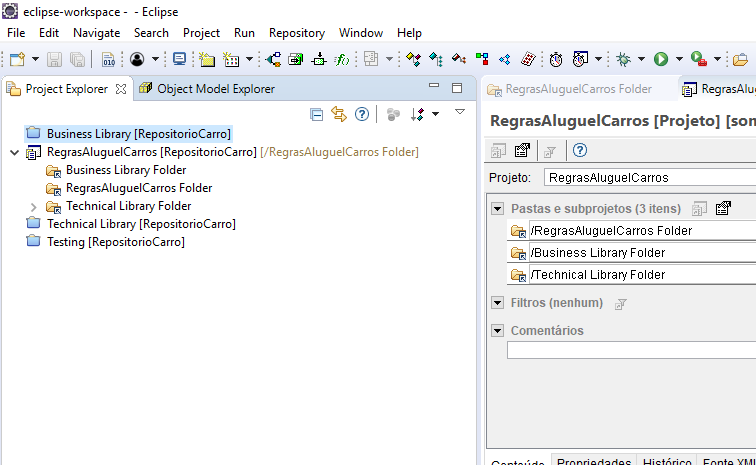Image resolution: width=756 pixels, height=465 pixels.
Task: Open the External Tools dropdown arrow
Action: 717,59
